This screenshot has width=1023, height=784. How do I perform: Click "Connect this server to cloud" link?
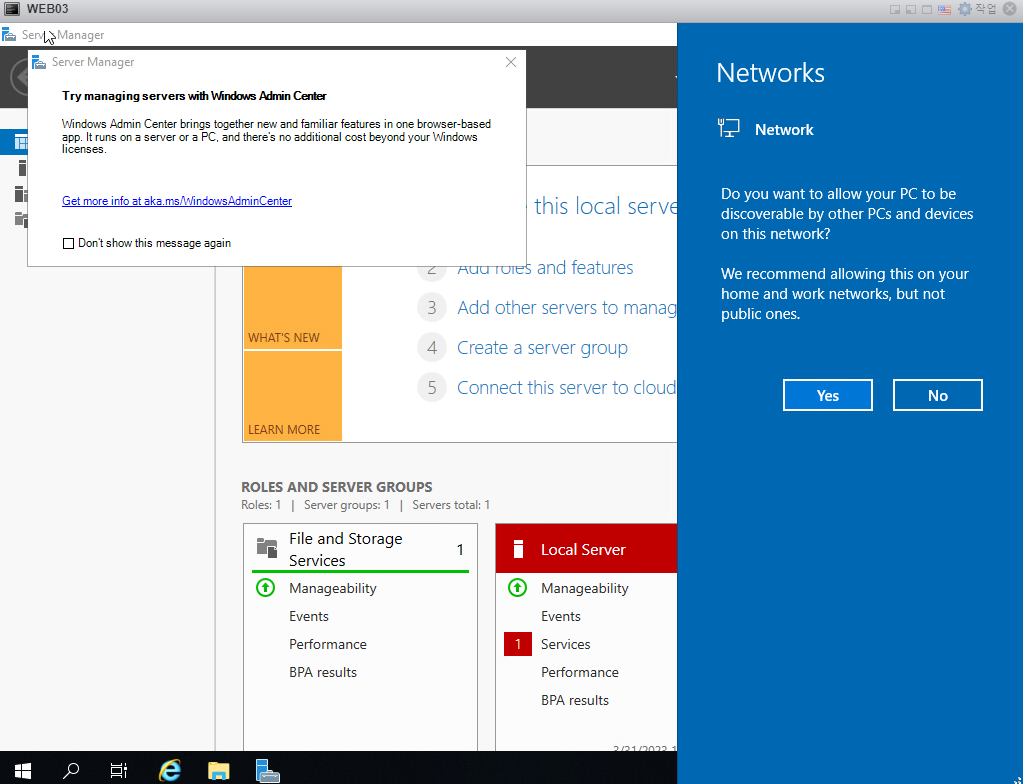[566, 387]
